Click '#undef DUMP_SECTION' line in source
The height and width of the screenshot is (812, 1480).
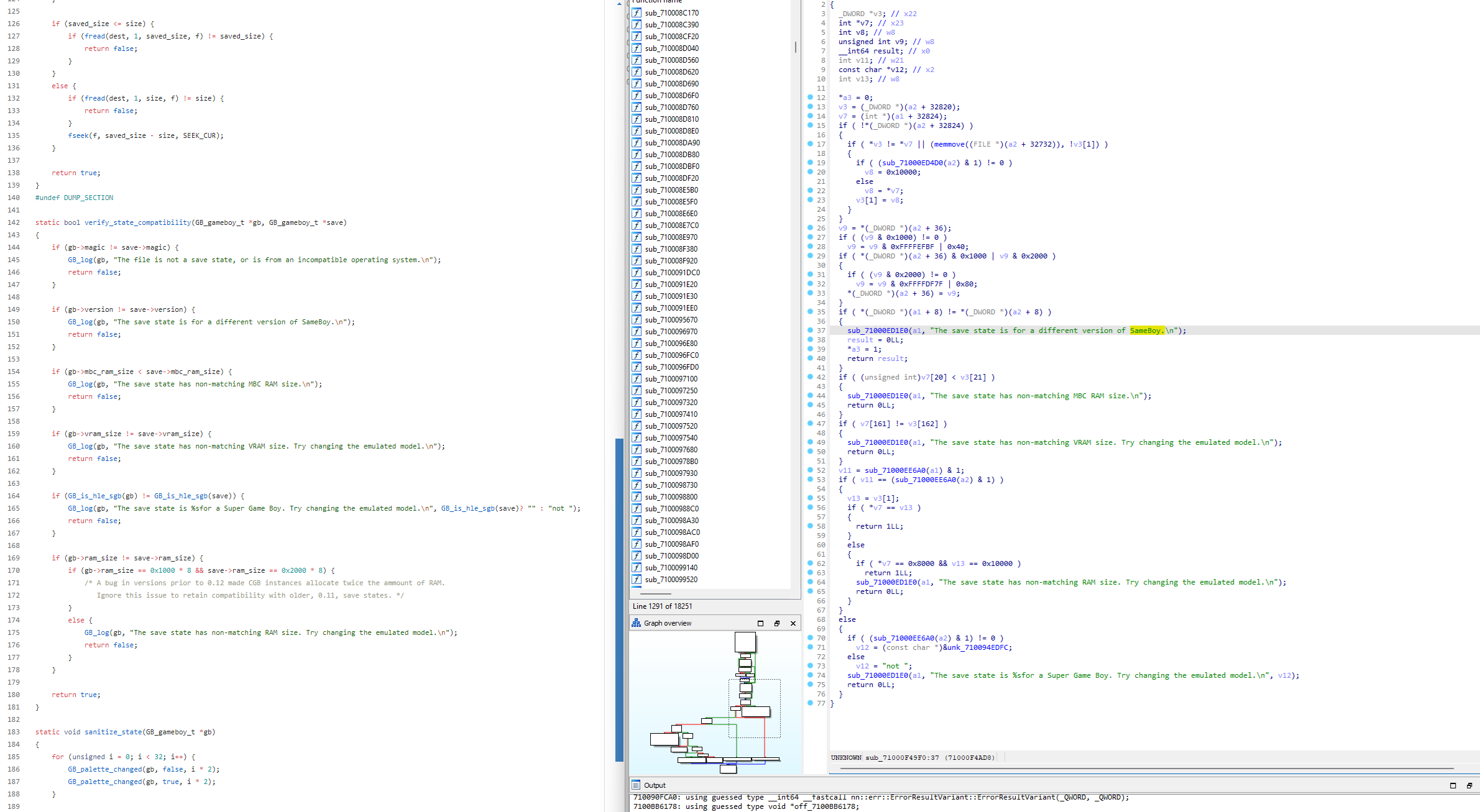click(74, 198)
